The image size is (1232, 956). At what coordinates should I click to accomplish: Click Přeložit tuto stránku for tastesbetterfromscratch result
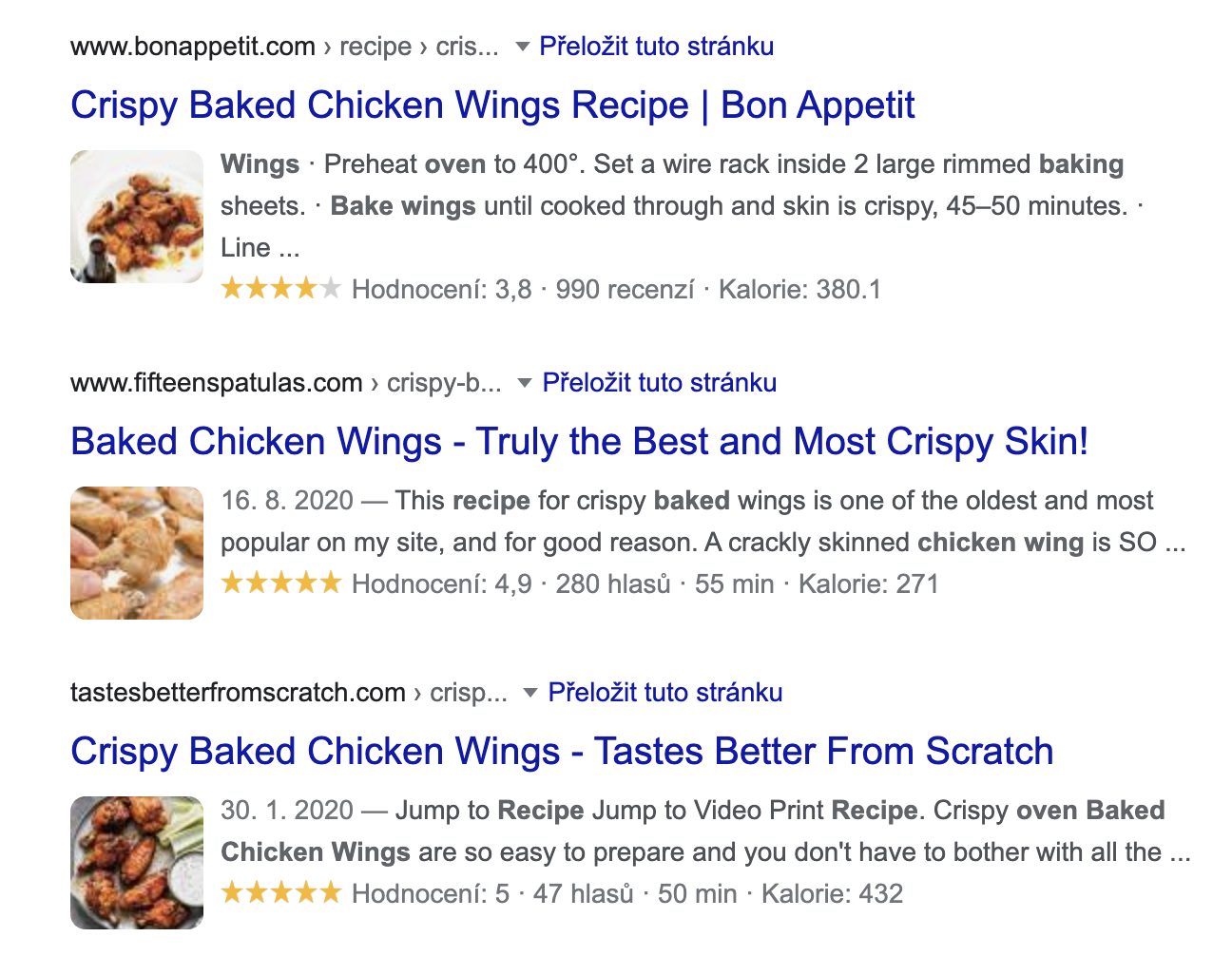coord(665,693)
